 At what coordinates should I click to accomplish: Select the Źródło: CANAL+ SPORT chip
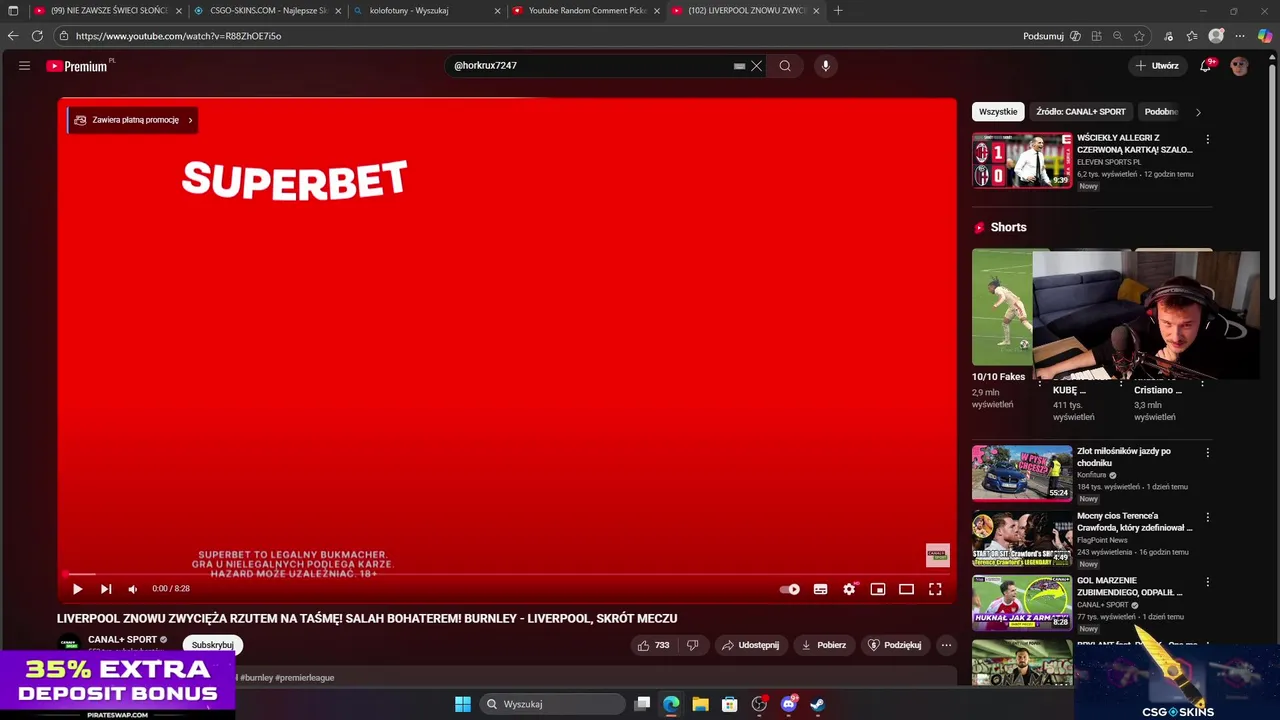pyautogui.click(x=1081, y=112)
